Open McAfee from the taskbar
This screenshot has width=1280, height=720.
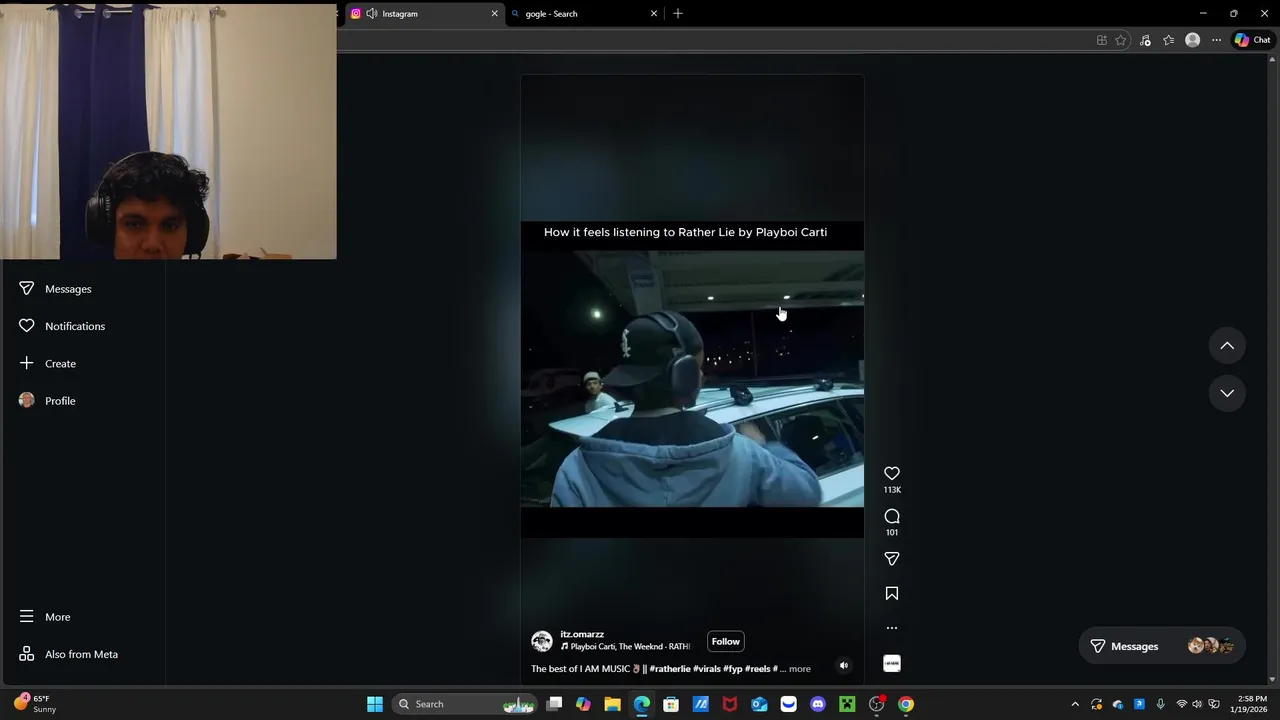click(x=730, y=704)
